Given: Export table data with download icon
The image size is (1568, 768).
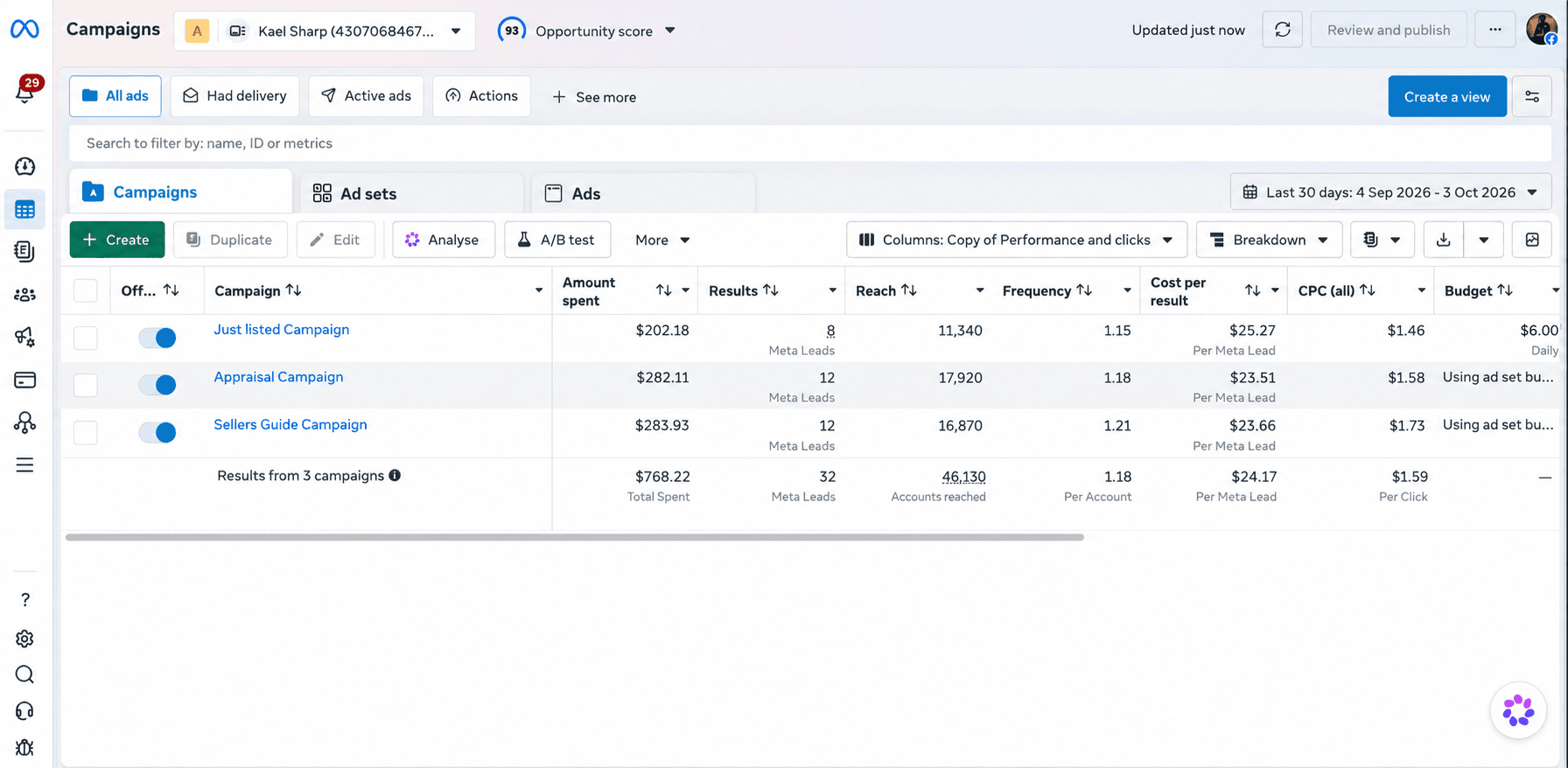Looking at the screenshot, I should (x=1444, y=240).
